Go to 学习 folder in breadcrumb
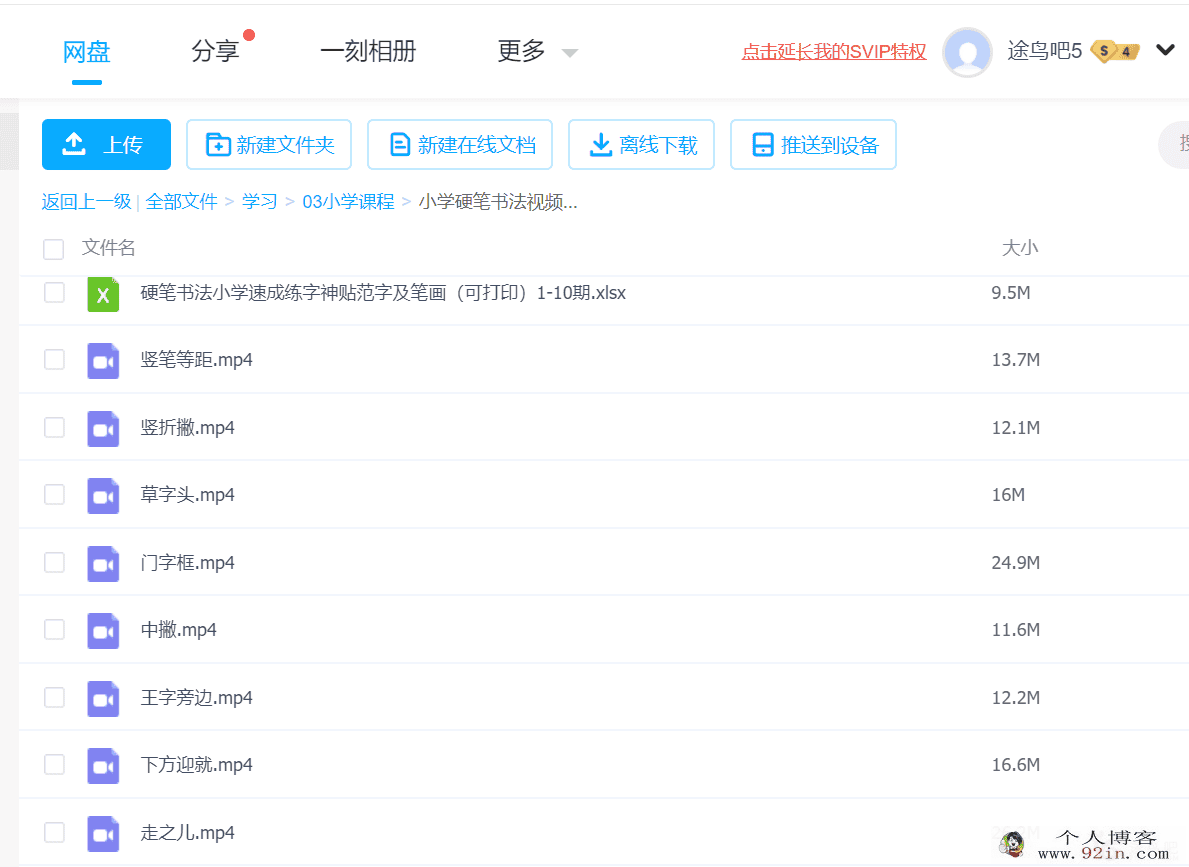 coord(259,202)
